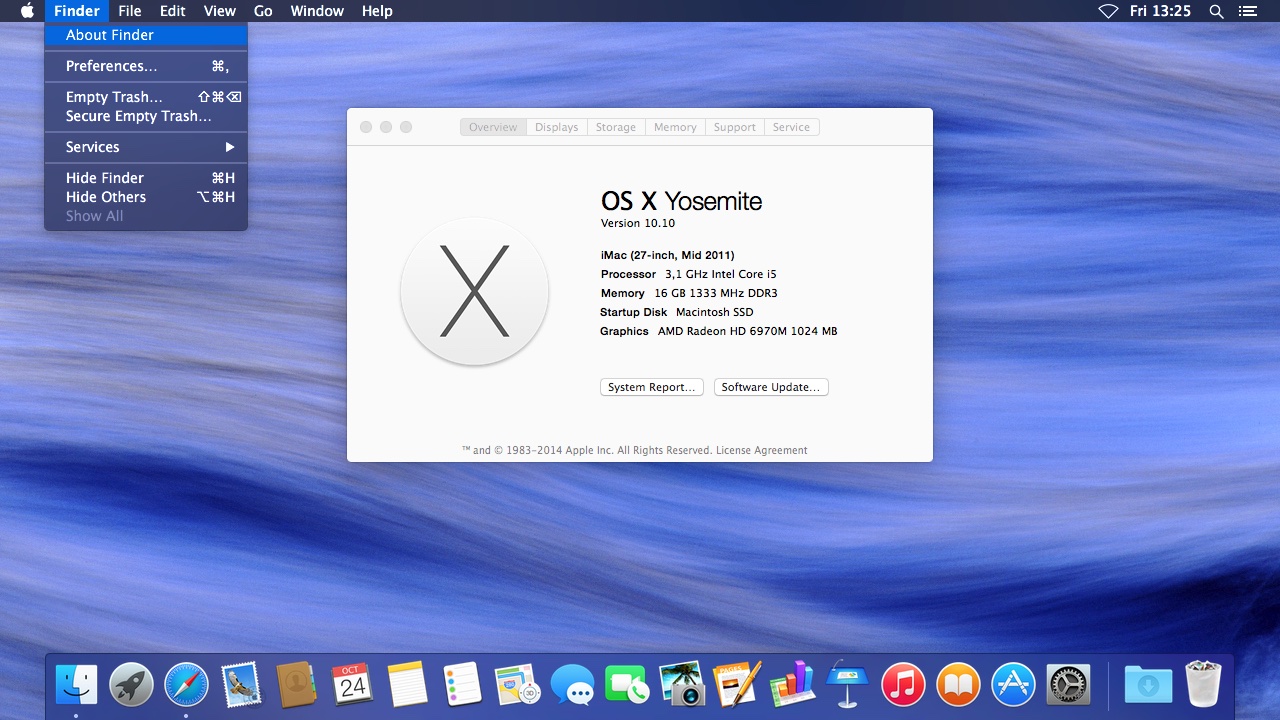Open Notes yellow notepad icon

407,685
